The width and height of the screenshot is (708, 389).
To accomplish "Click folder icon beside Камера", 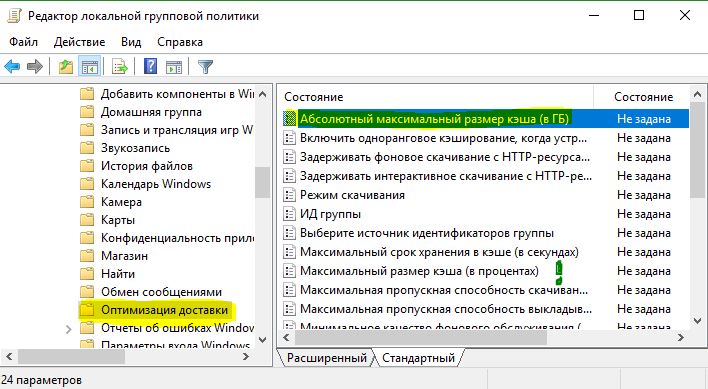I will click(87, 202).
